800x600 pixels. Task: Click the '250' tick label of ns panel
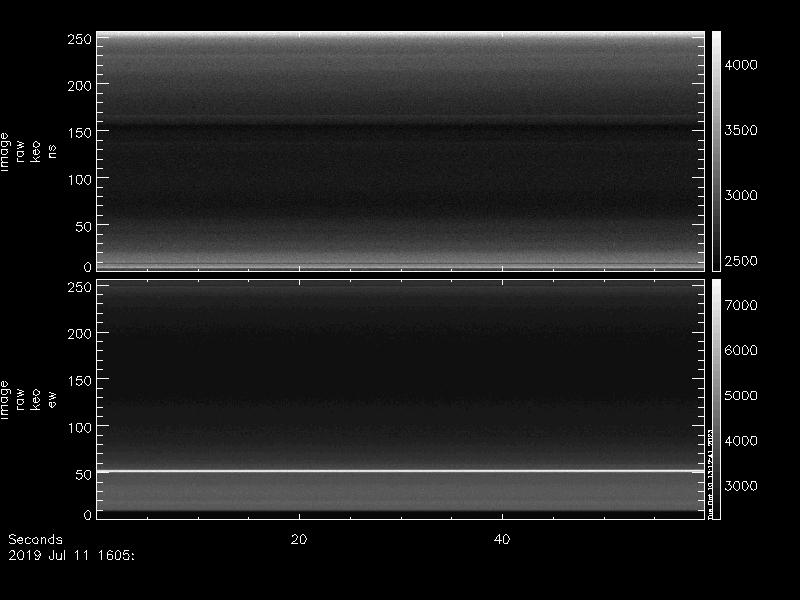[x=80, y=39]
